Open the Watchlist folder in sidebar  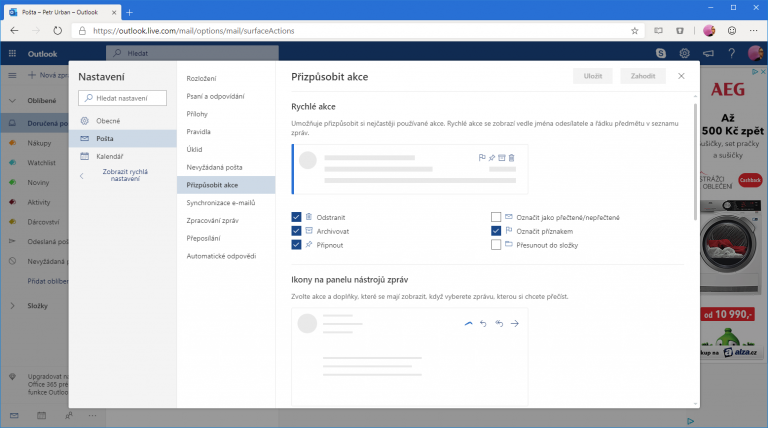[x=41, y=163]
